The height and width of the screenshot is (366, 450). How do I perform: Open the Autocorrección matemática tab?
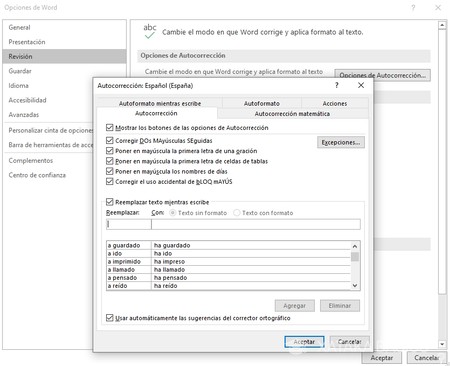click(x=292, y=114)
